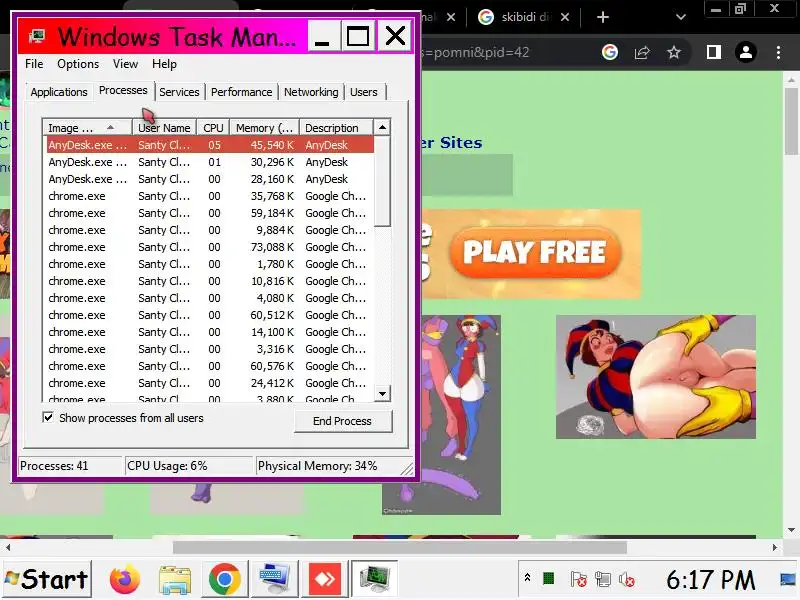The width and height of the screenshot is (800, 600).
Task: Open Chrome three-dot menu
Action: [x=778, y=52]
